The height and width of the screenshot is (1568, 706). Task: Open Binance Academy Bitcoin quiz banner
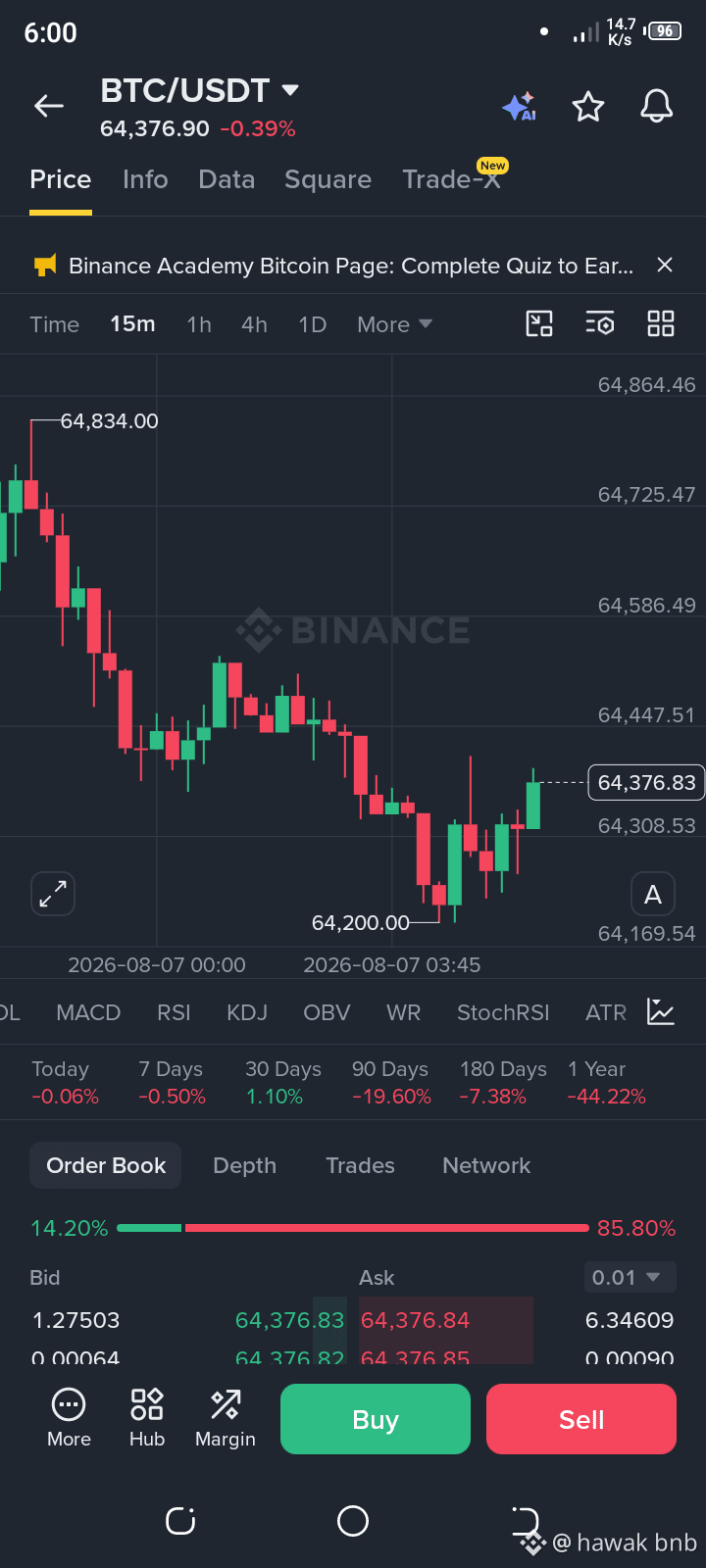[351, 266]
